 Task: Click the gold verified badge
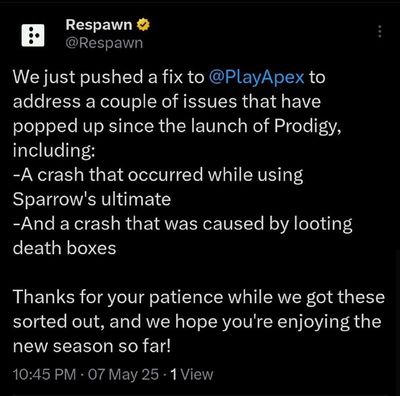pos(143,25)
